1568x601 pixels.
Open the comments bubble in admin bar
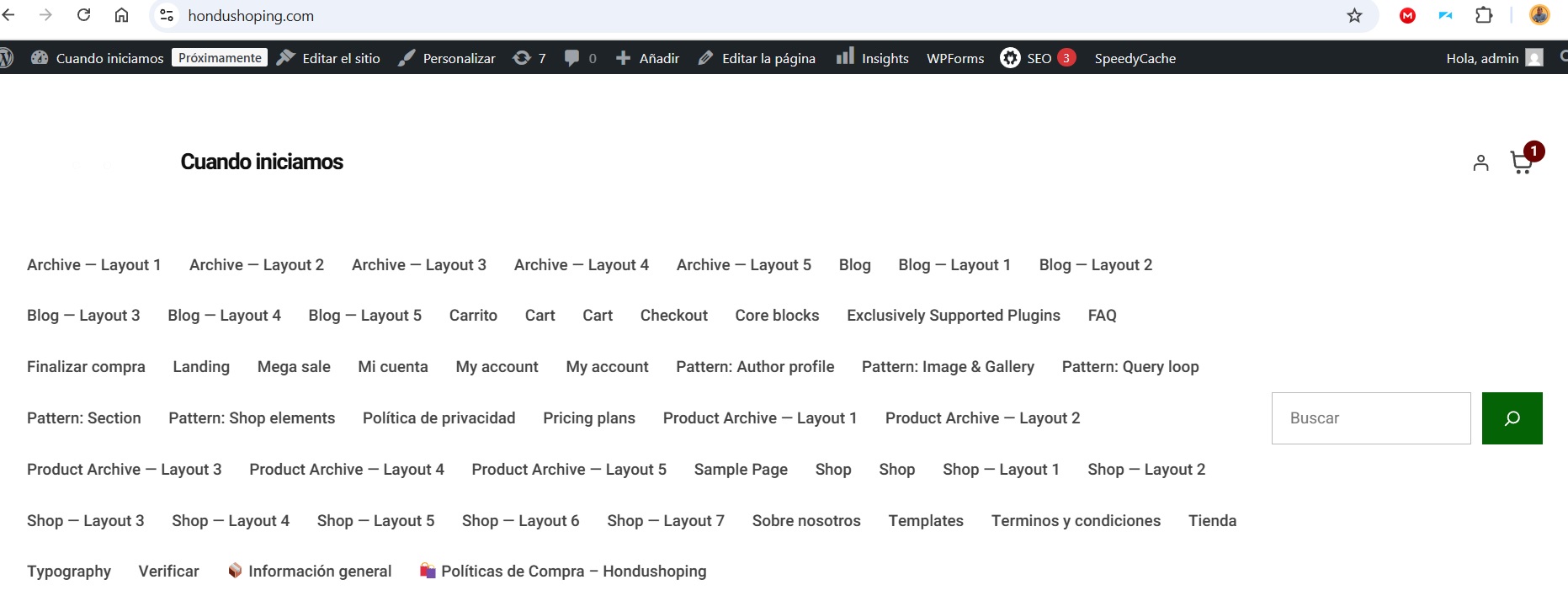(x=580, y=58)
